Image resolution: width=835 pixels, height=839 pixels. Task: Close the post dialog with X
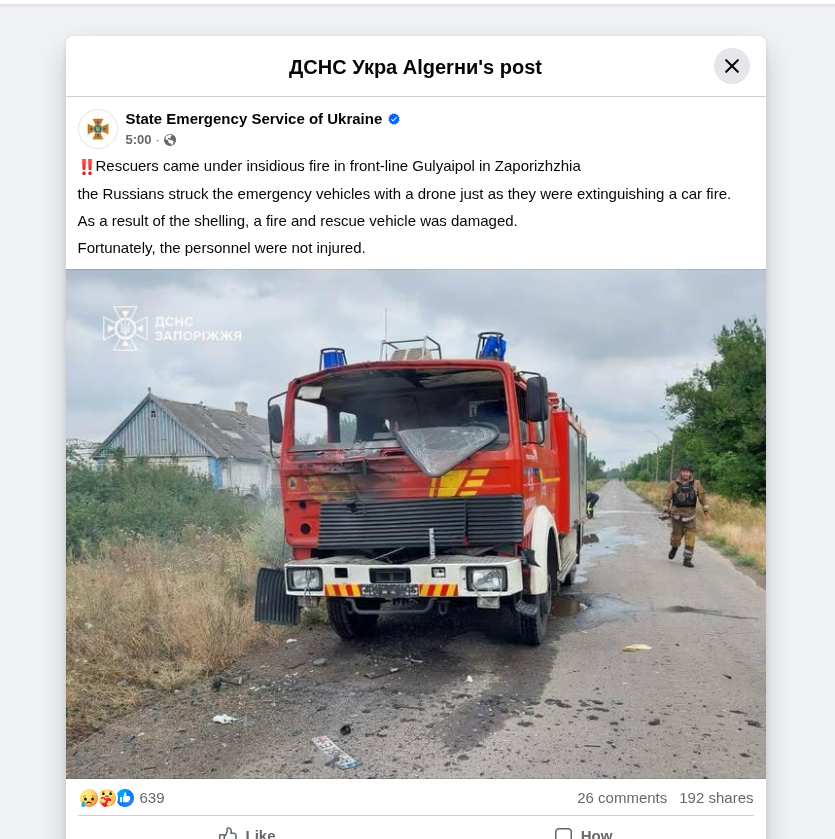[x=731, y=66]
